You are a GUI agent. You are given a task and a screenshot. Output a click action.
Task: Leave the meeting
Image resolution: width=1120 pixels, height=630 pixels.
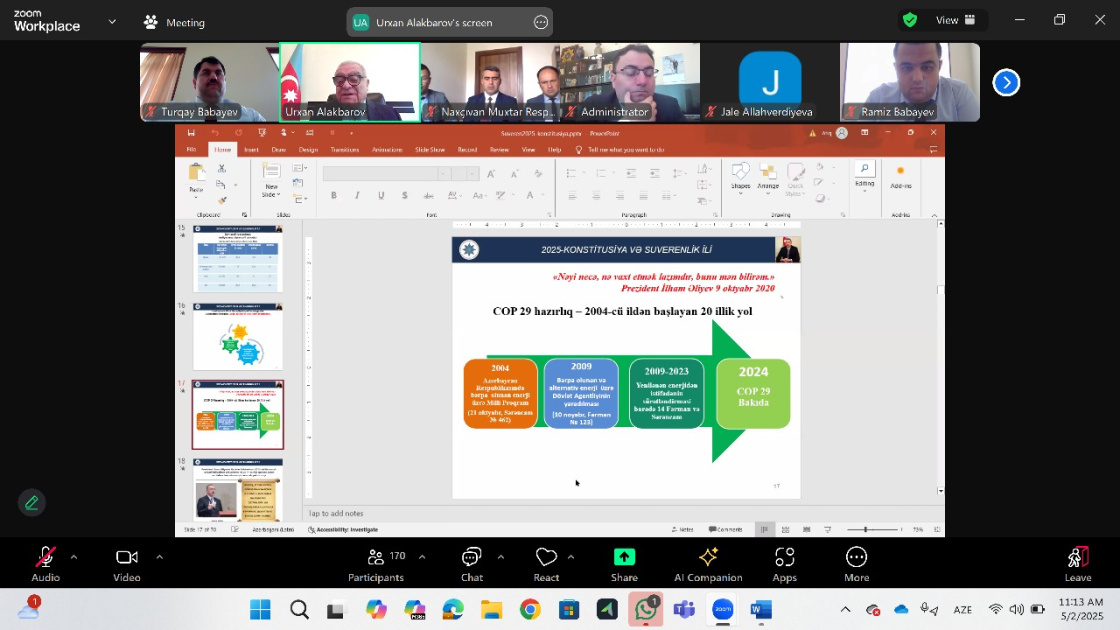click(x=1077, y=564)
